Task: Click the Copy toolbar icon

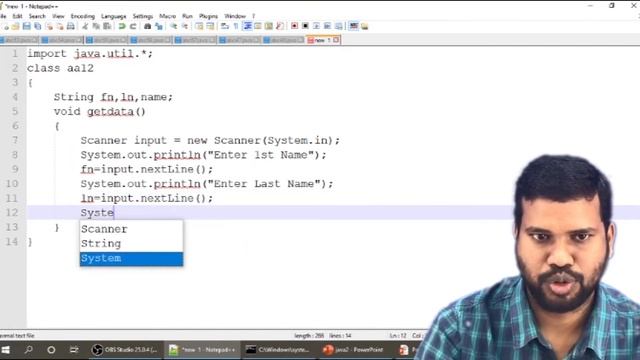Action: 96,27
